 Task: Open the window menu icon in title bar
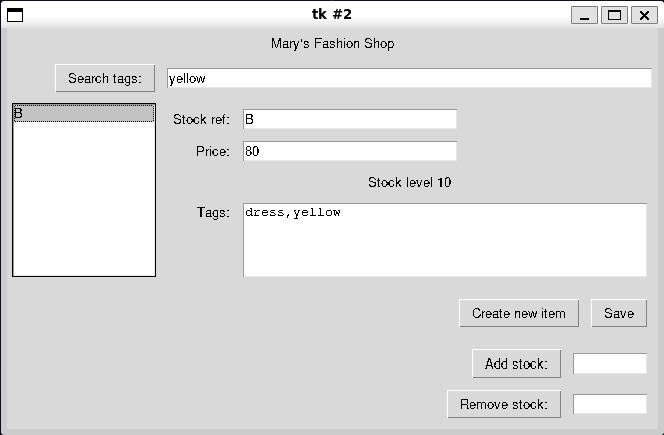(15, 14)
